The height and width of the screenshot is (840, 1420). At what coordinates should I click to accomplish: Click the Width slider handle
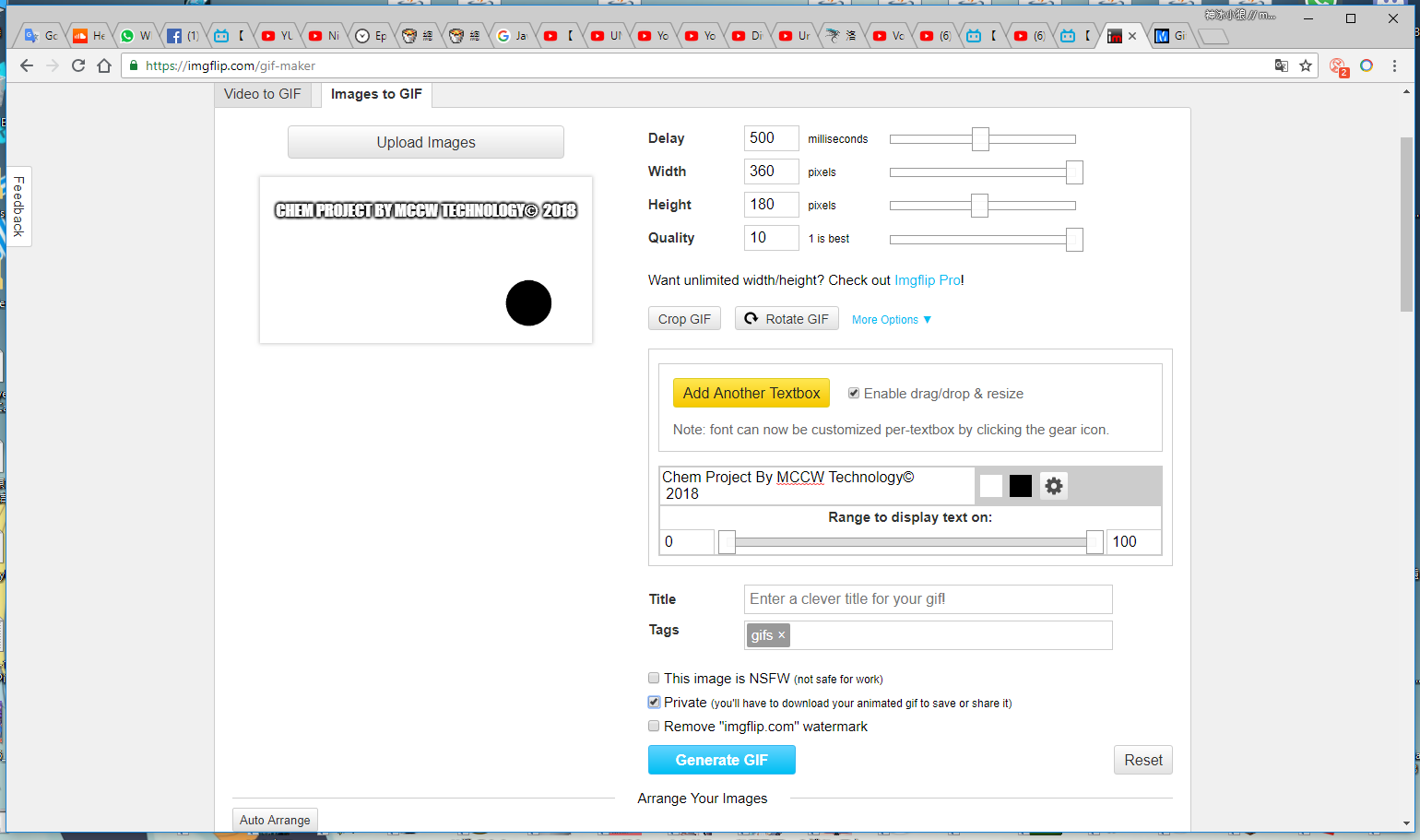click(1074, 172)
